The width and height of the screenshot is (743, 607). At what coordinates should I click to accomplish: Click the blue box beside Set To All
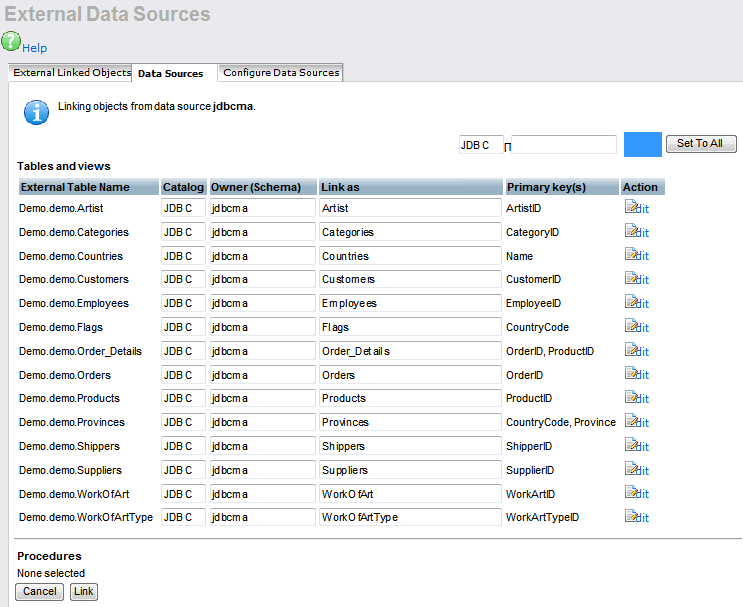coord(642,144)
